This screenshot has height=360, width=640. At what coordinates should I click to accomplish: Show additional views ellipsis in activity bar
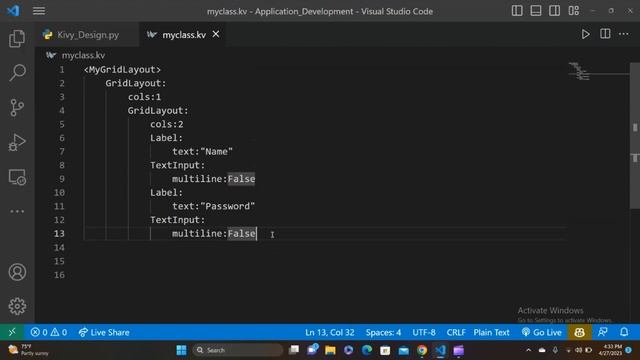(17, 211)
